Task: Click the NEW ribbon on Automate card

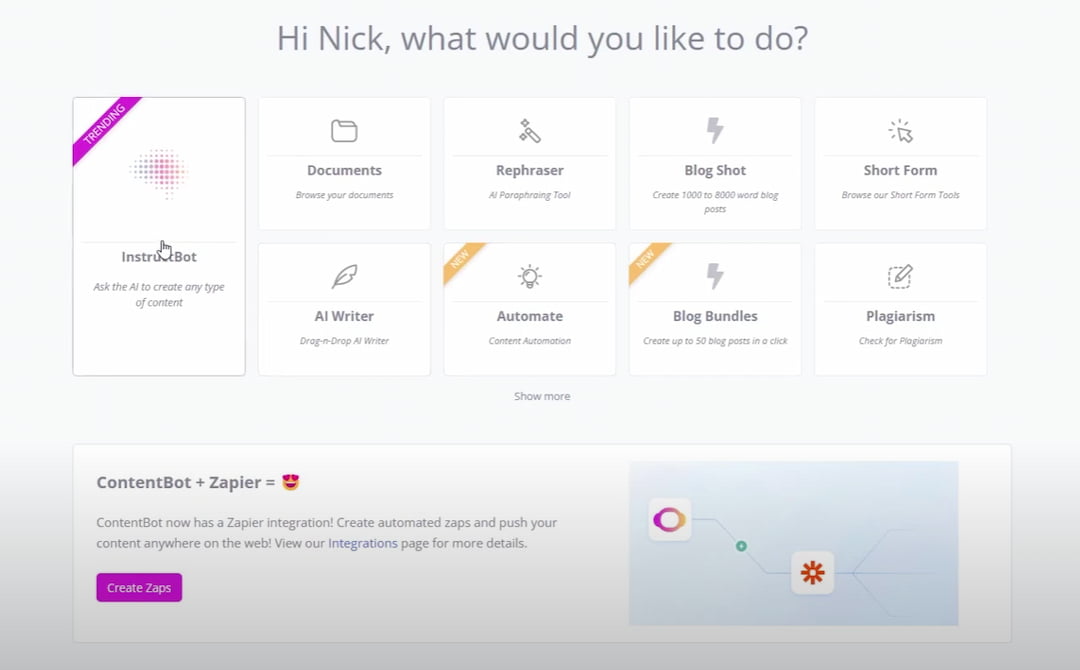Action: coord(461,260)
